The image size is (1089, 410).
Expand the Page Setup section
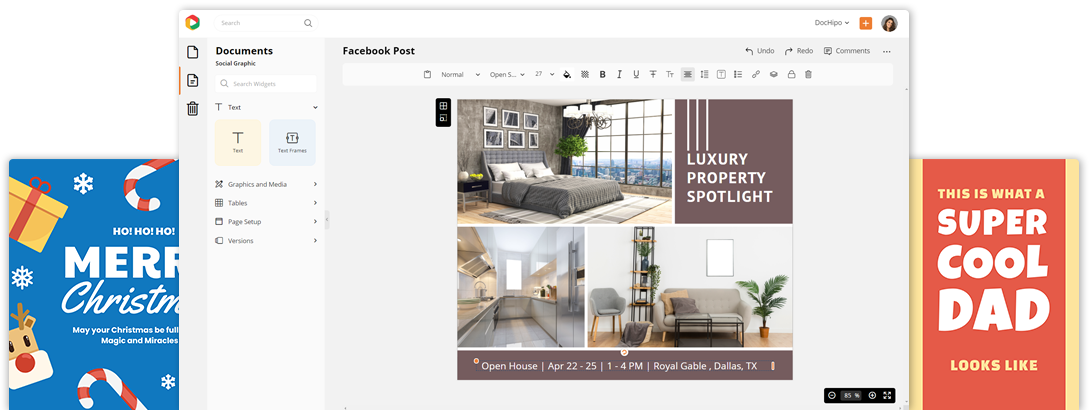click(266, 222)
